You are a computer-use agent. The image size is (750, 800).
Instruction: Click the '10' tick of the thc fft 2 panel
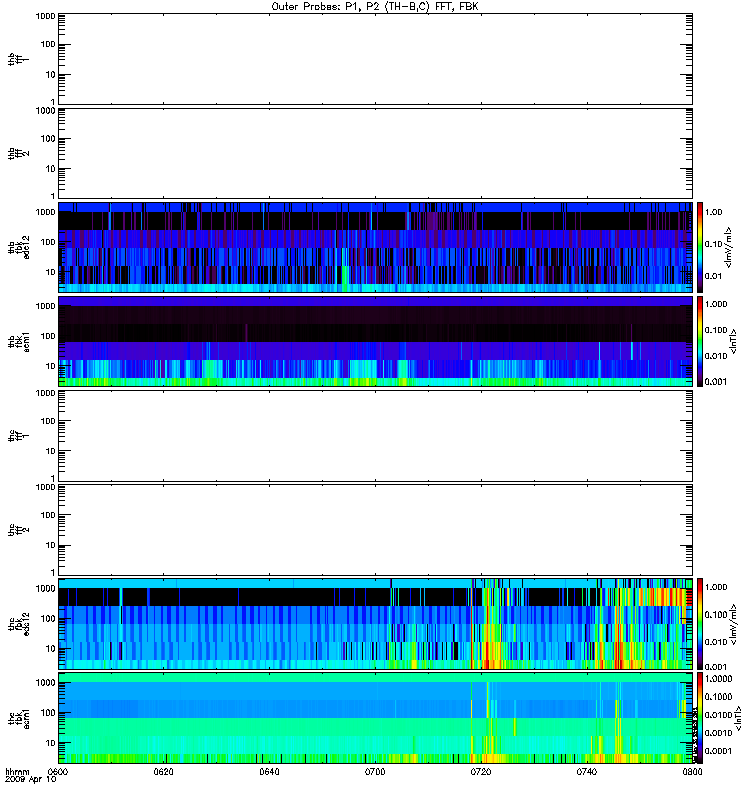point(51,545)
